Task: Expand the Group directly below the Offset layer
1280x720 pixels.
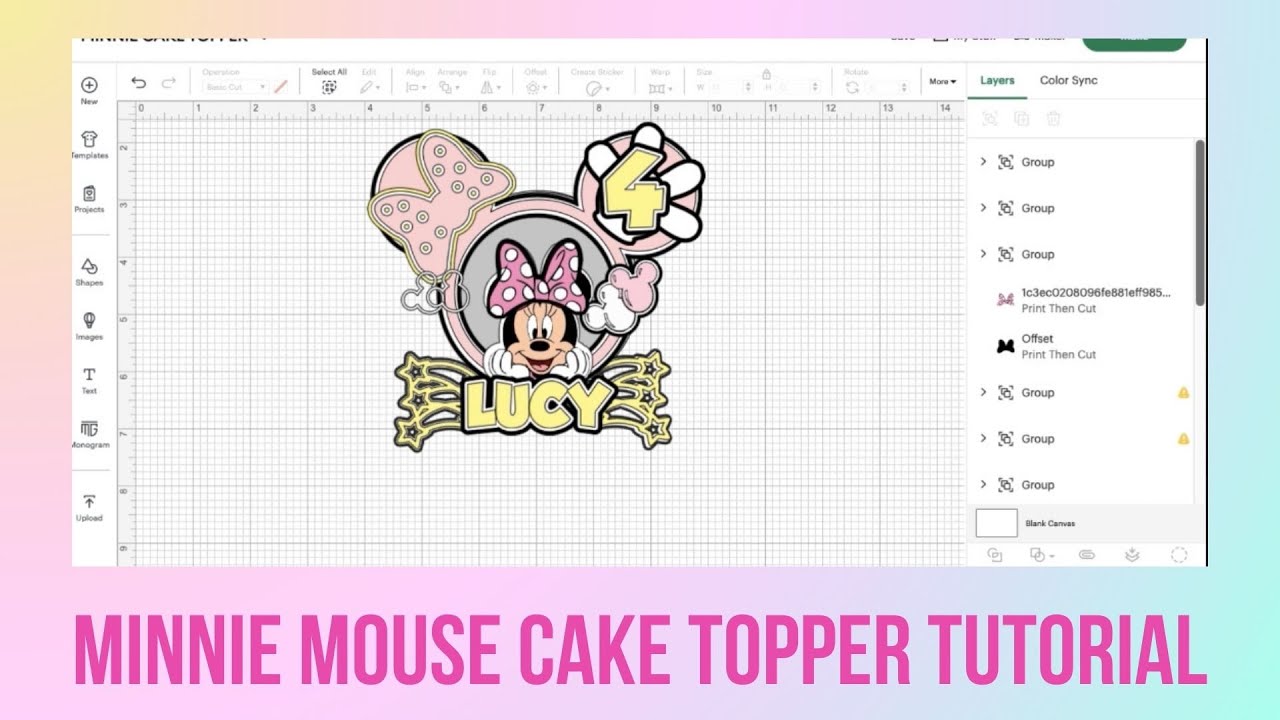Action: (x=983, y=392)
